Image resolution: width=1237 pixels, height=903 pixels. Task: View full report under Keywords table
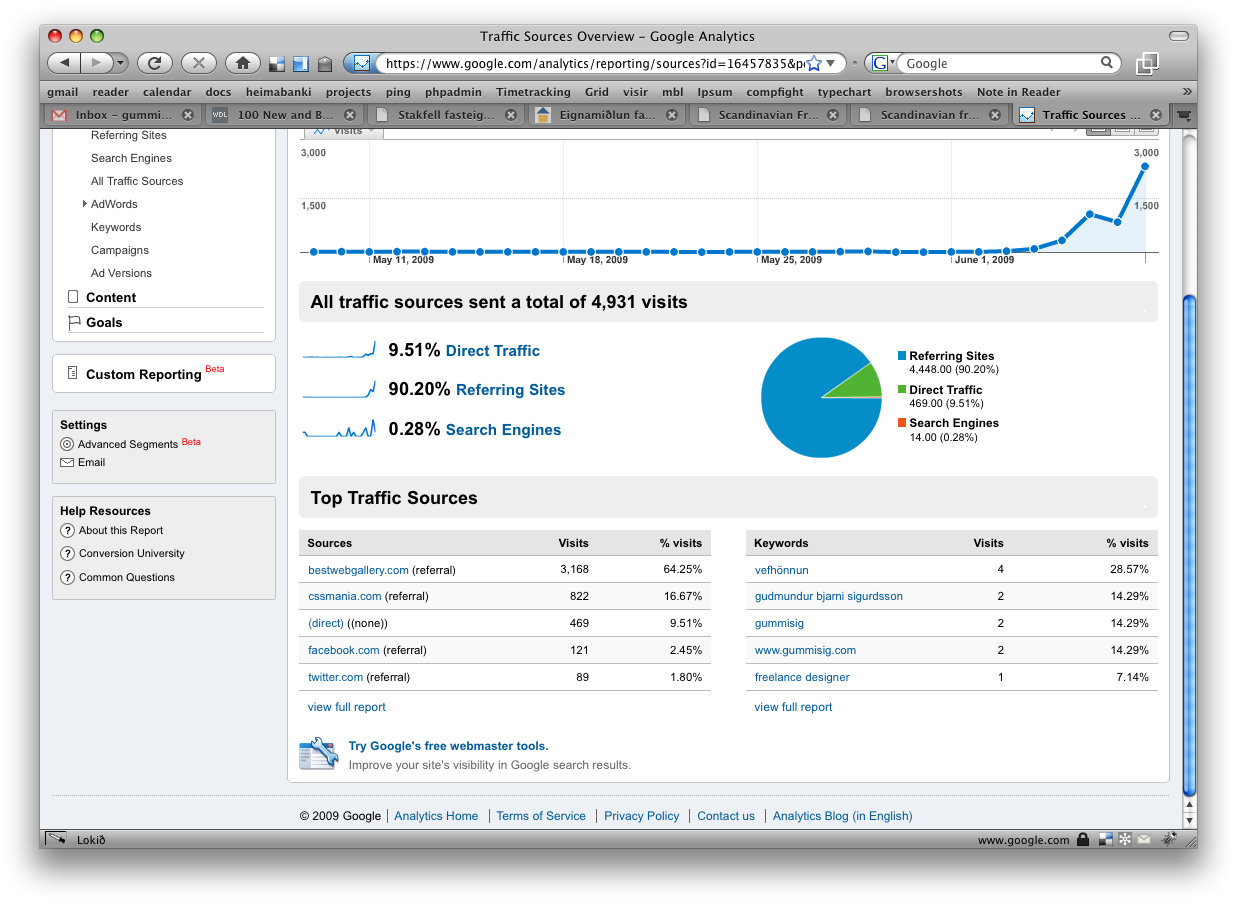pos(794,707)
